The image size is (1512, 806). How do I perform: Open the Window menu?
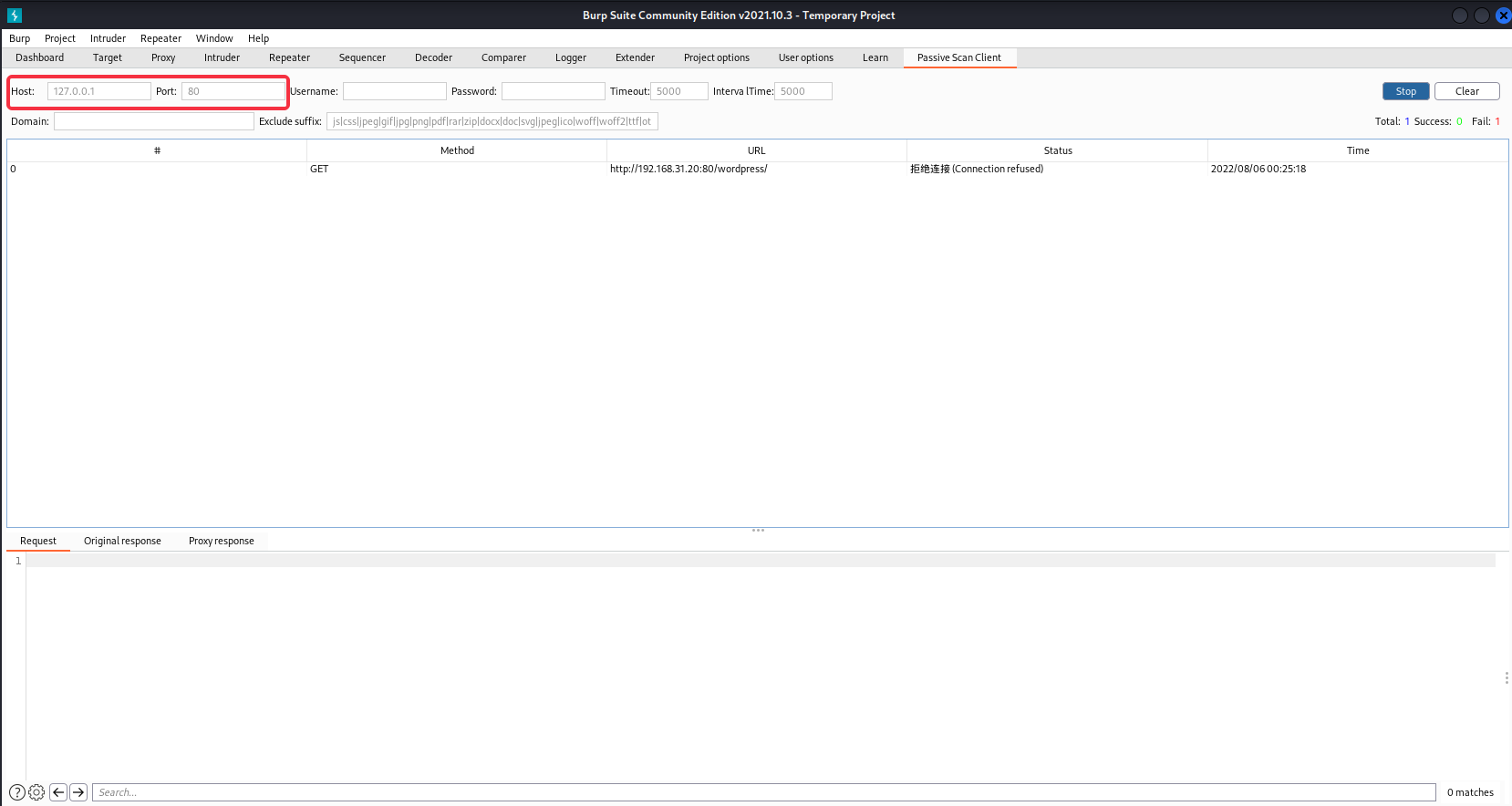[x=214, y=38]
